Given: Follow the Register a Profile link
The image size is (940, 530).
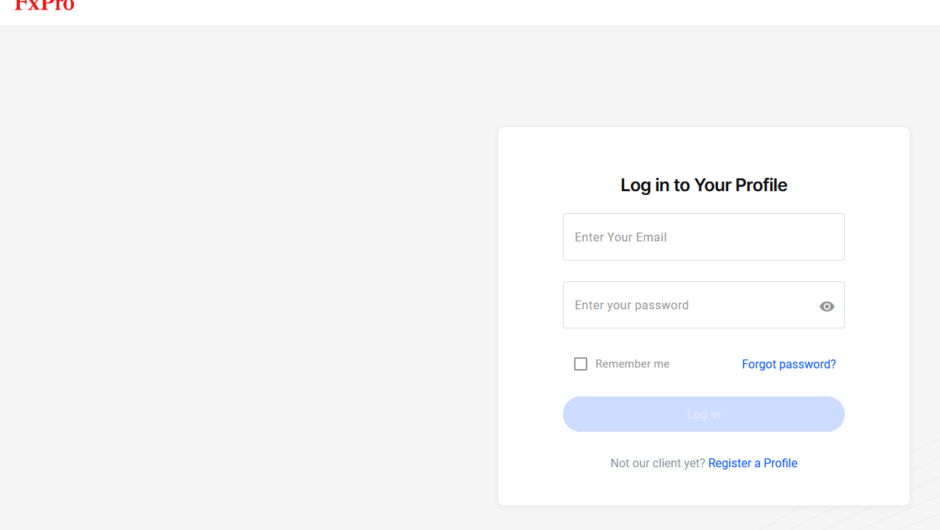Looking at the screenshot, I should coord(752,463).
